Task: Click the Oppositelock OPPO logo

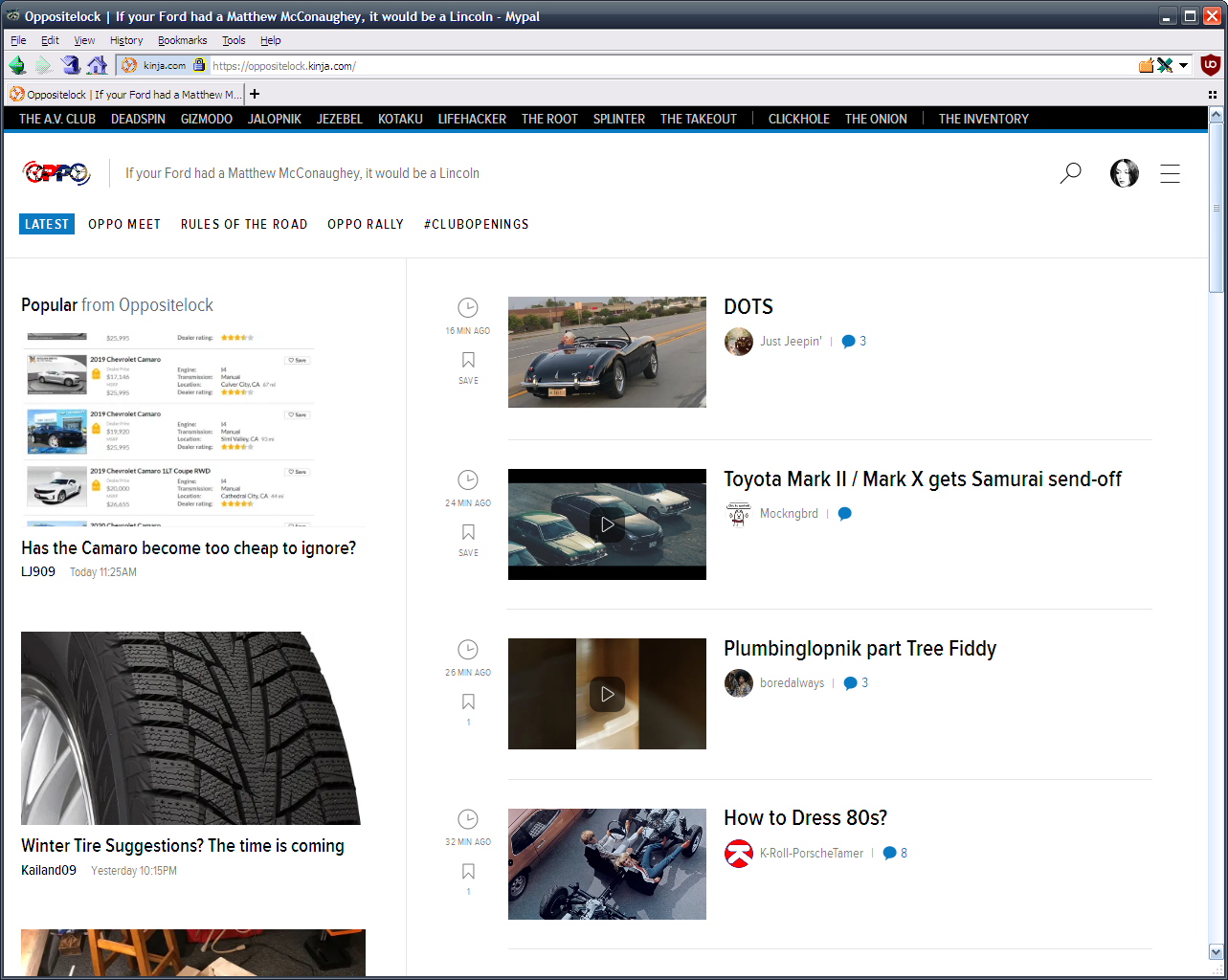Action: tap(56, 173)
